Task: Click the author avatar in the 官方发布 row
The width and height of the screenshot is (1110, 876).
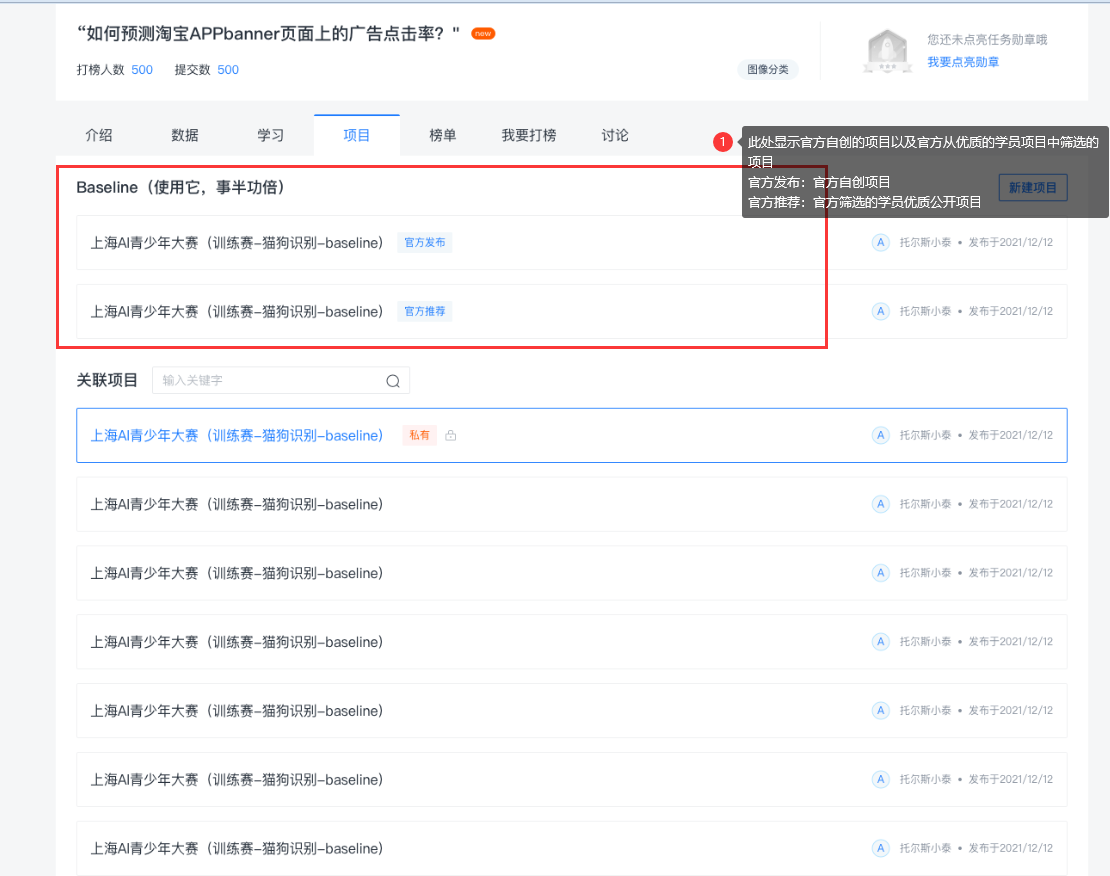Action: [x=880, y=243]
